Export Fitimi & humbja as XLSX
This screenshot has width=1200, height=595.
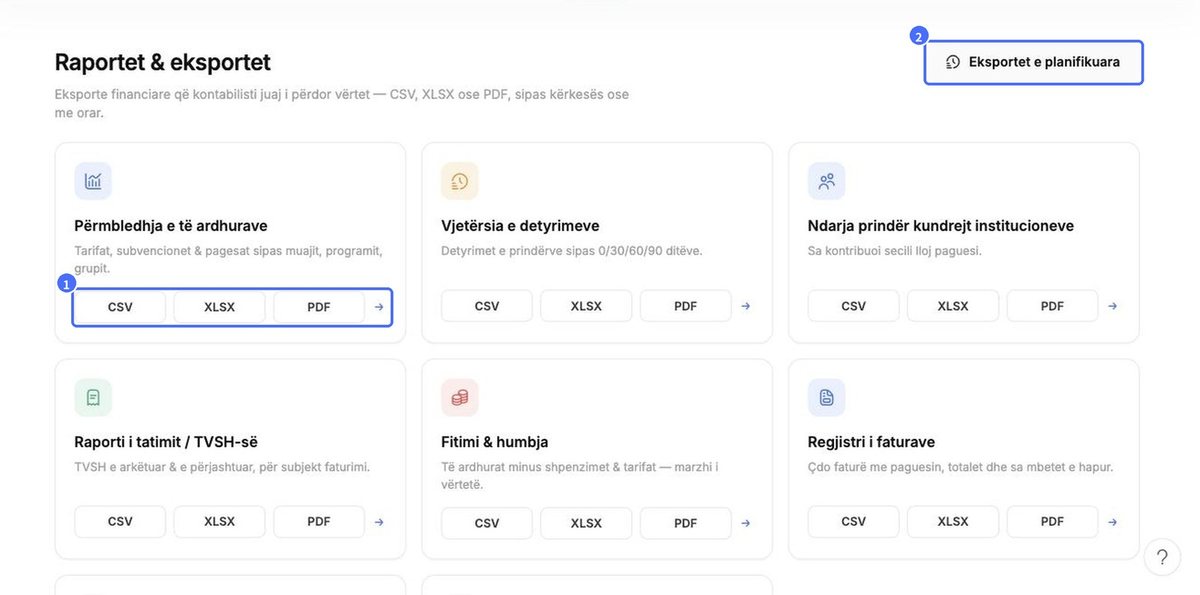point(586,523)
